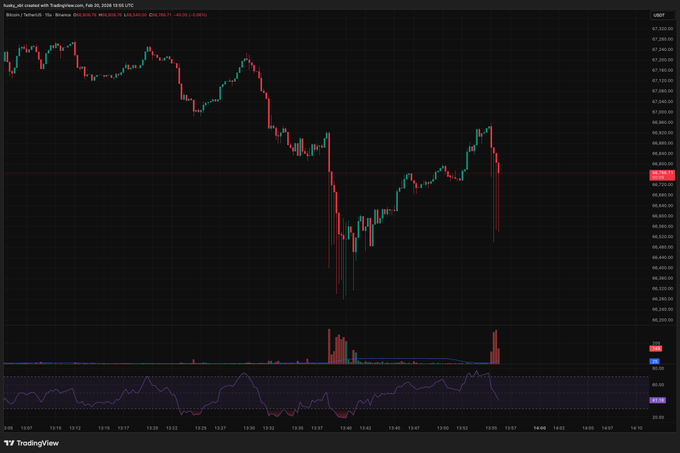Click the Low price value in legend
The image size is (680, 453).
click(x=135, y=15)
